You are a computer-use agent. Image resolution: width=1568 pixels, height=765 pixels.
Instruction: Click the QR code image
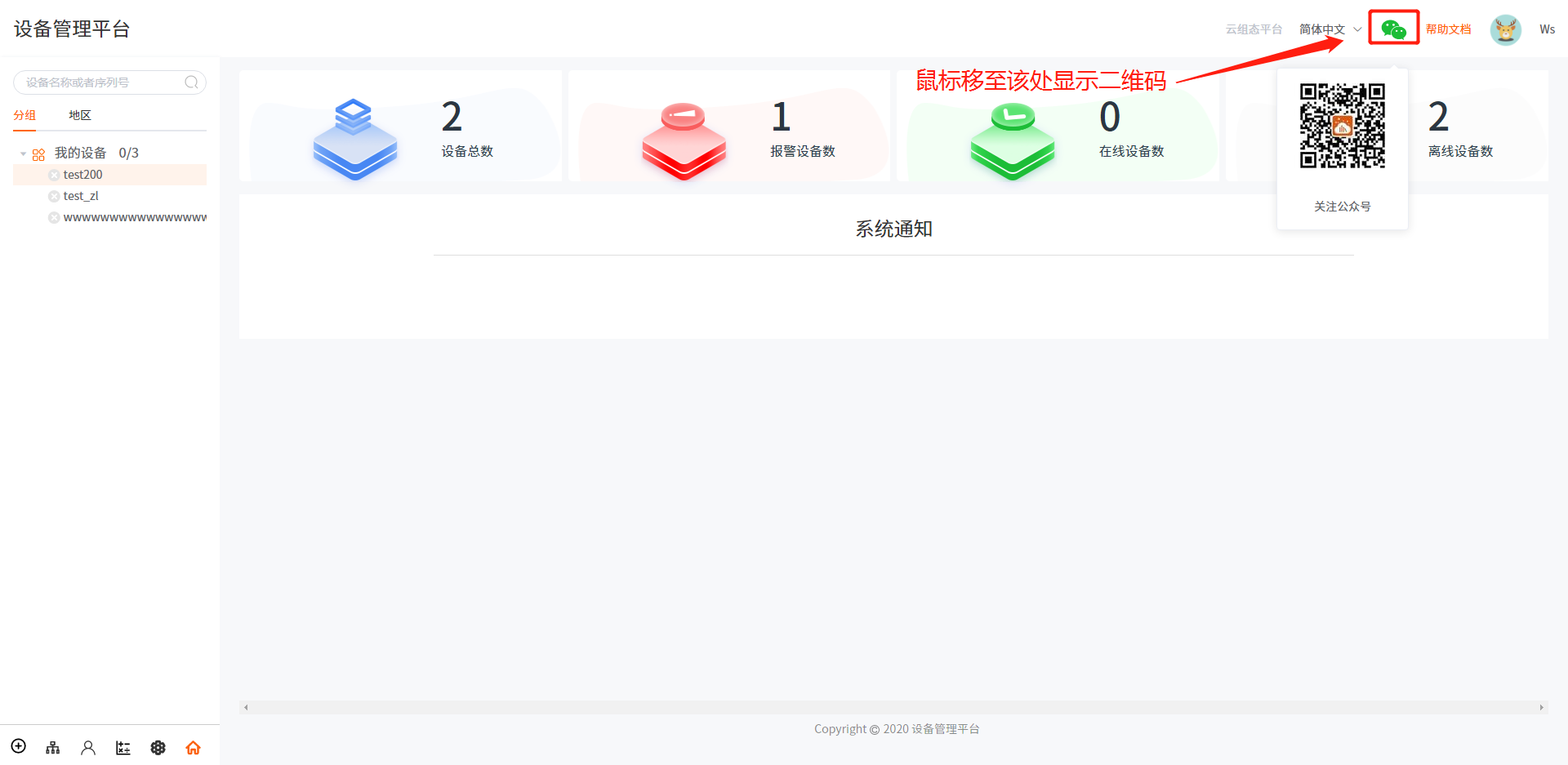point(1343,126)
